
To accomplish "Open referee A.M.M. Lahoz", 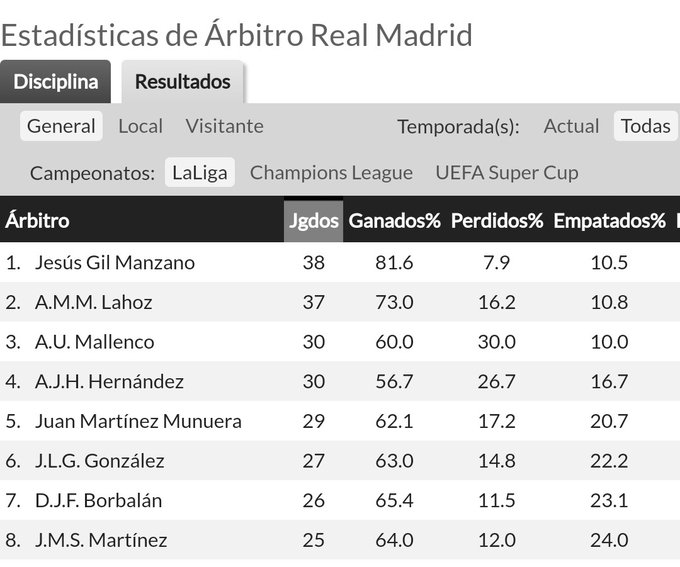I will (94, 302).
